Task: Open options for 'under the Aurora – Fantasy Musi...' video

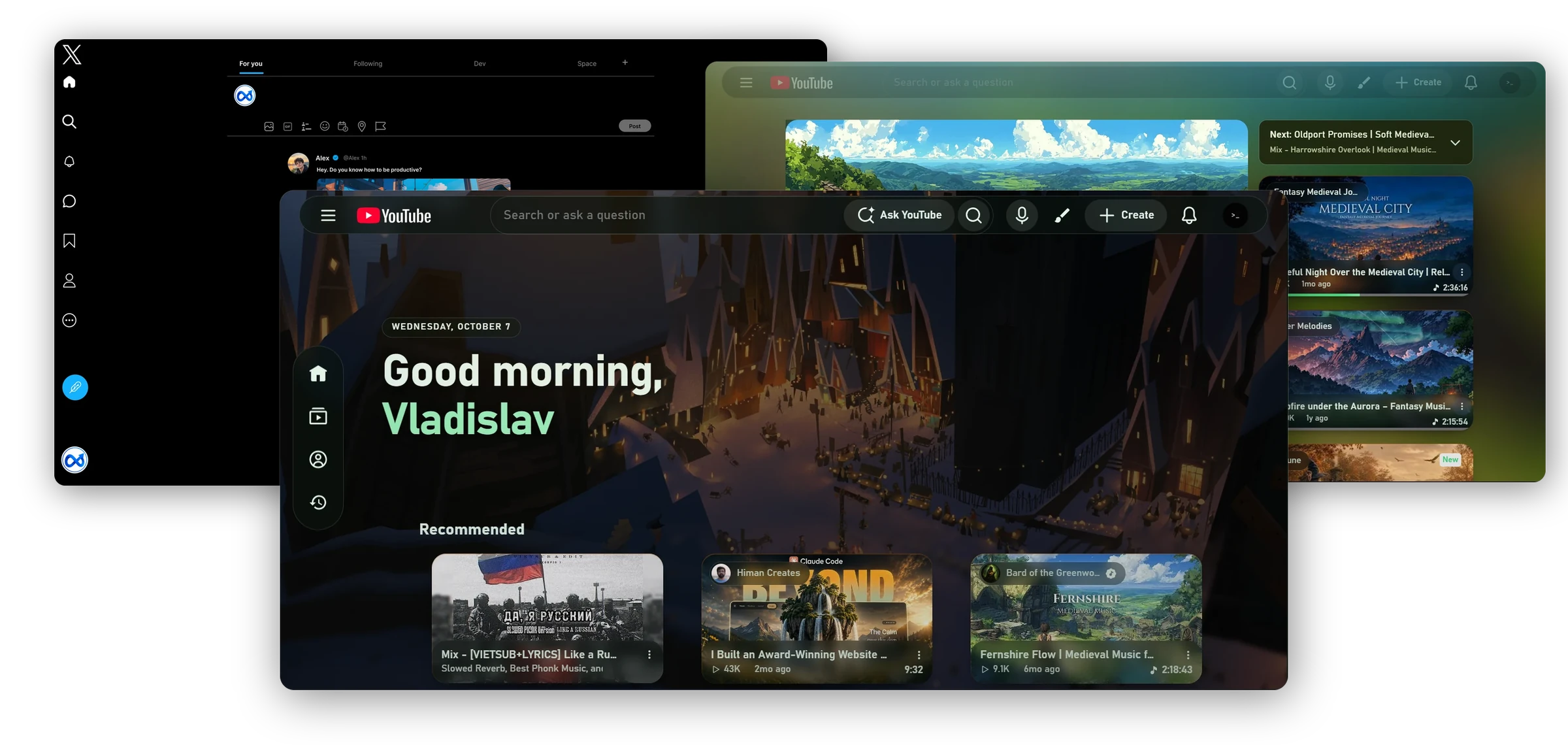Action: click(x=1462, y=406)
